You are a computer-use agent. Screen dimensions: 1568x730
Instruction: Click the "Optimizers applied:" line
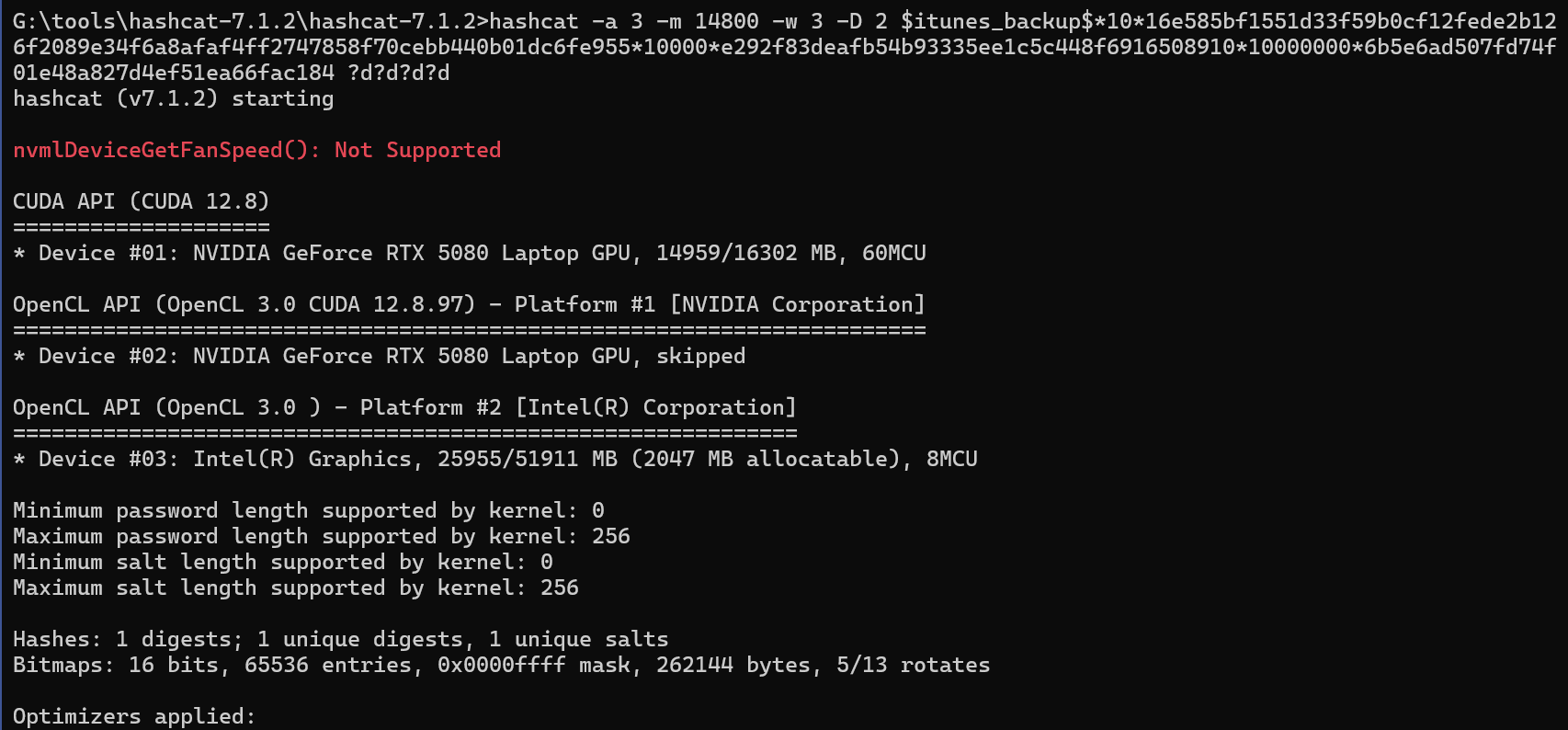pos(134,716)
